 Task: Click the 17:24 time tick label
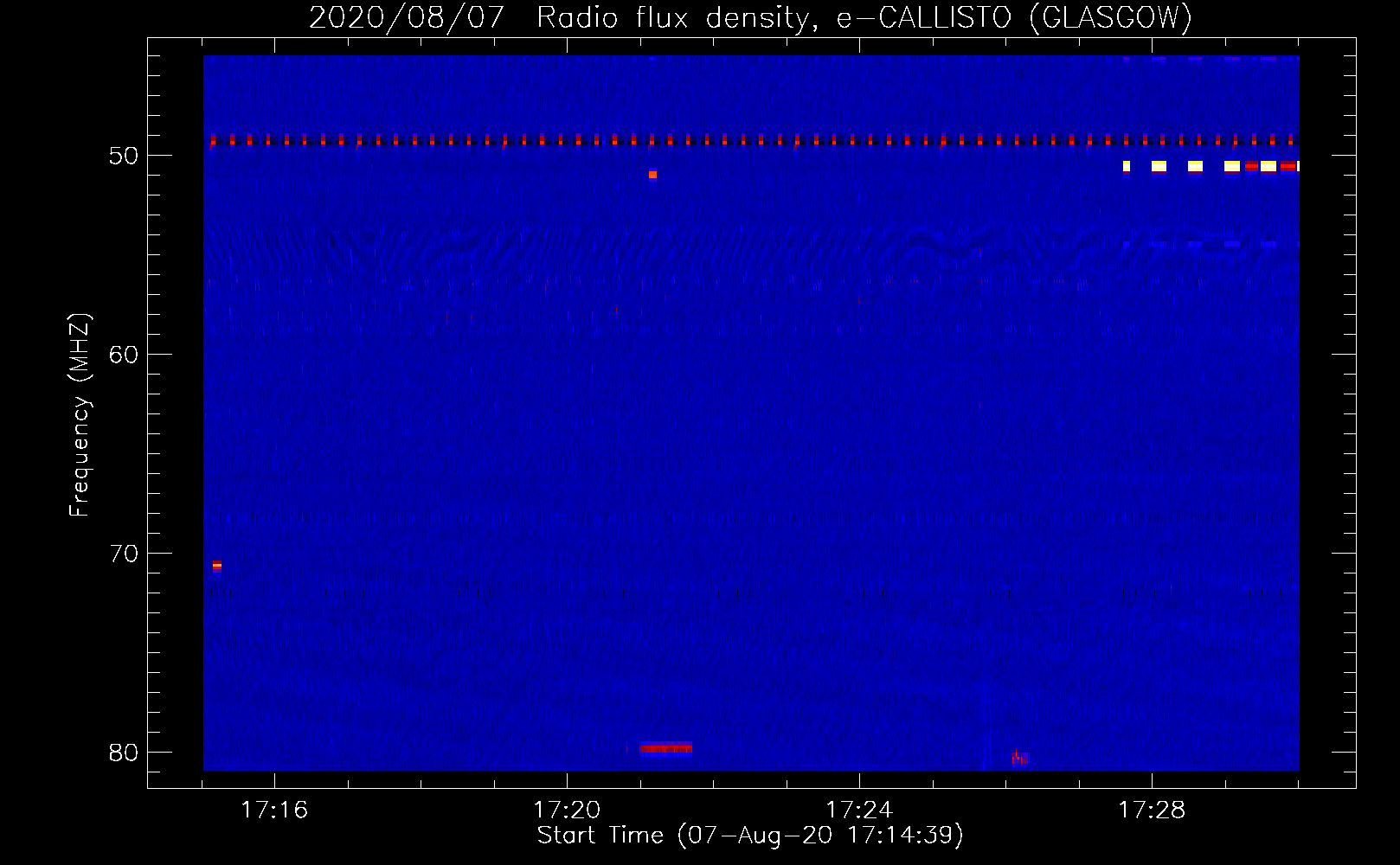pos(859,811)
